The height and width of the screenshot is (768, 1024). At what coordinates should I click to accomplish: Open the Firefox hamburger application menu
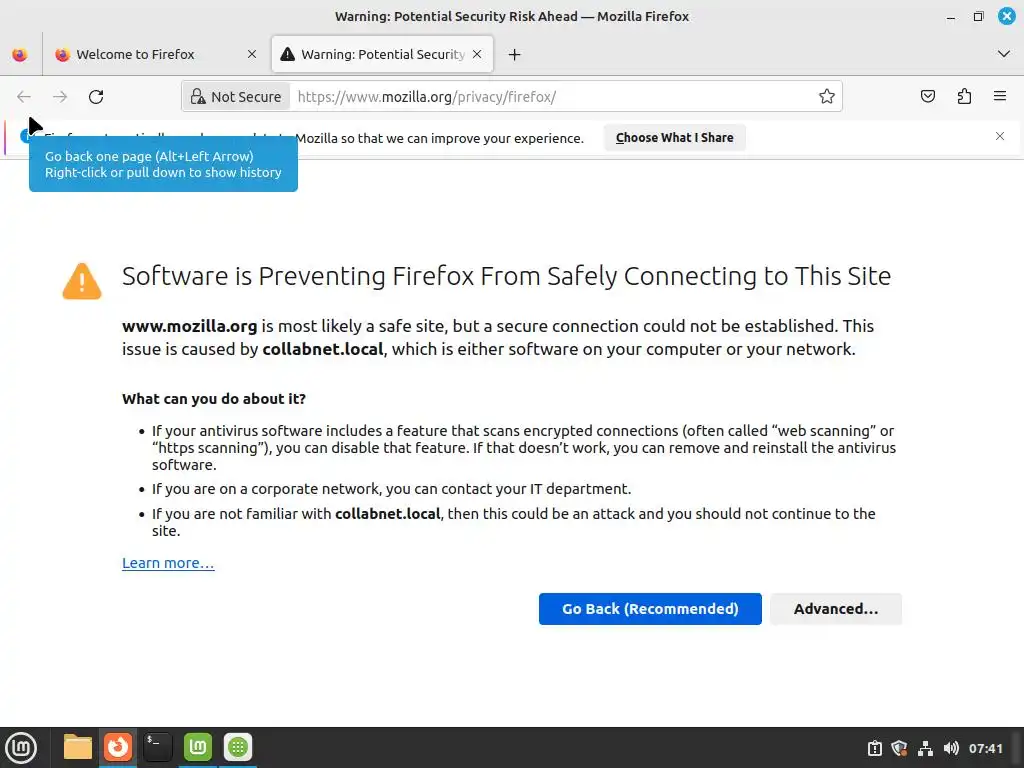pyautogui.click(x=999, y=97)
